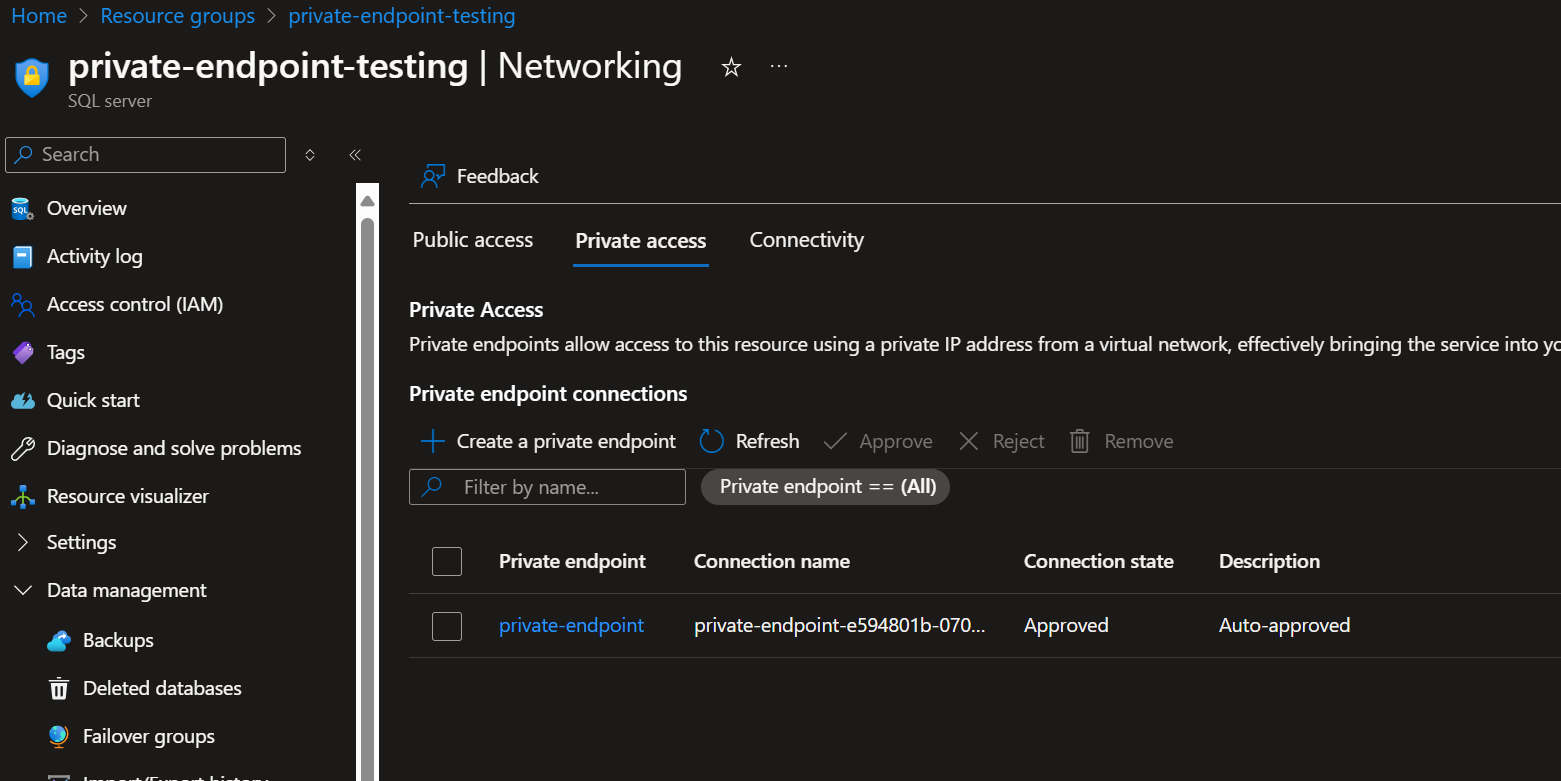Click the Access control people icon
The image size is (1561, 781).
22,305
